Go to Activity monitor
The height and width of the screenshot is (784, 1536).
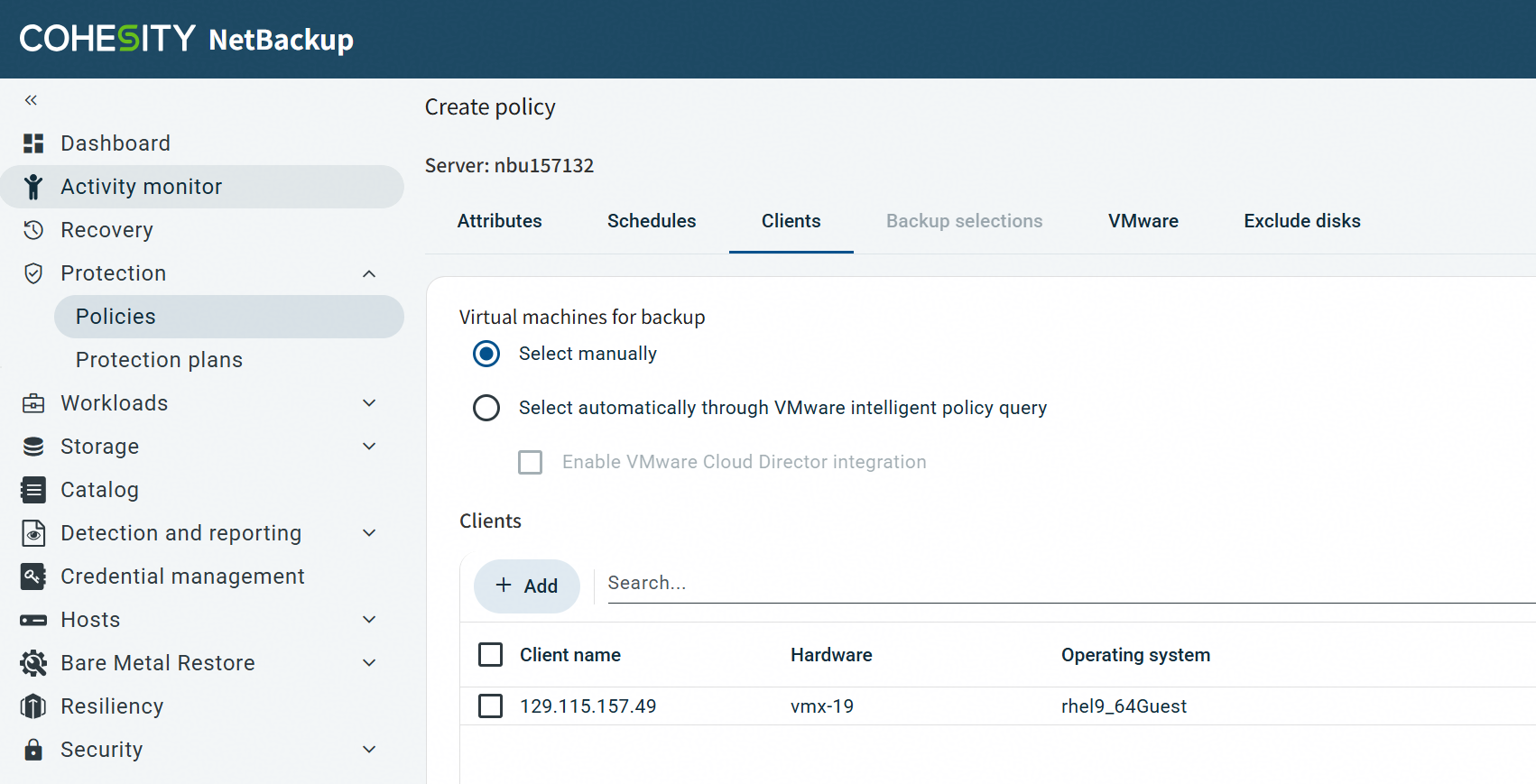[x=202, y=187]
